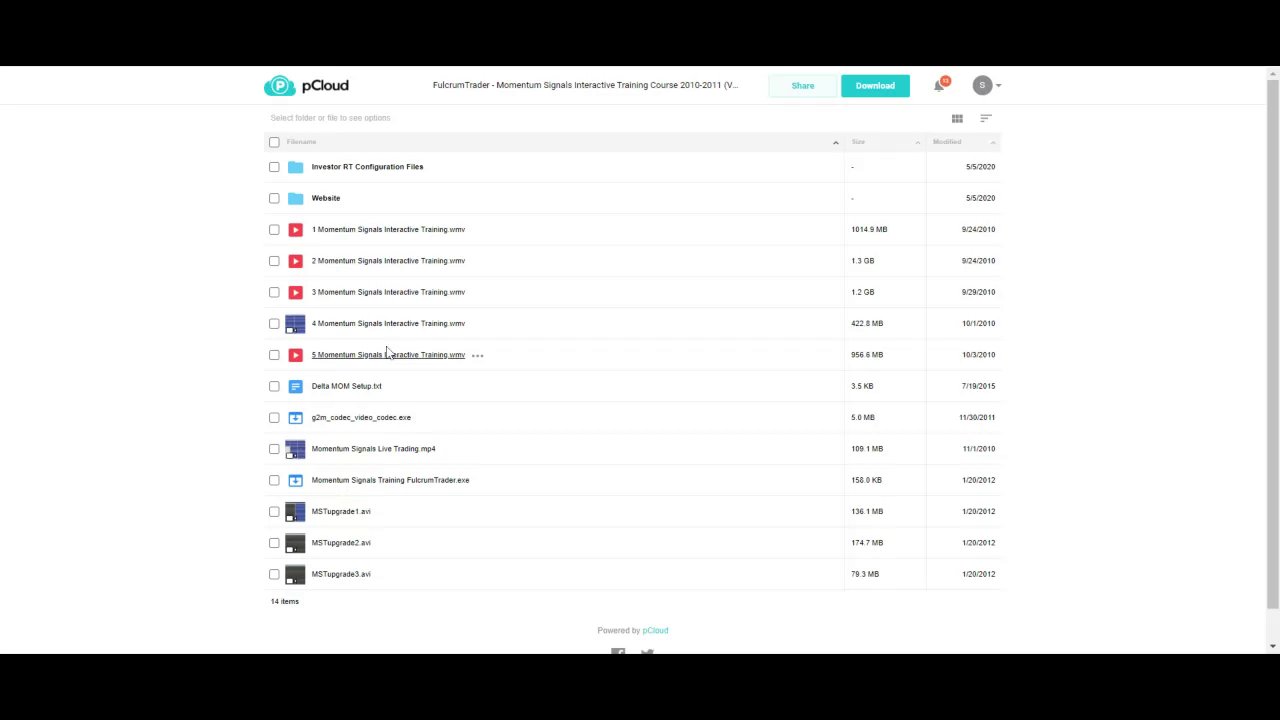Open MSTupgrade2.avi file name
Viewport: 1280px width, 720px height.
click(341, 543)
